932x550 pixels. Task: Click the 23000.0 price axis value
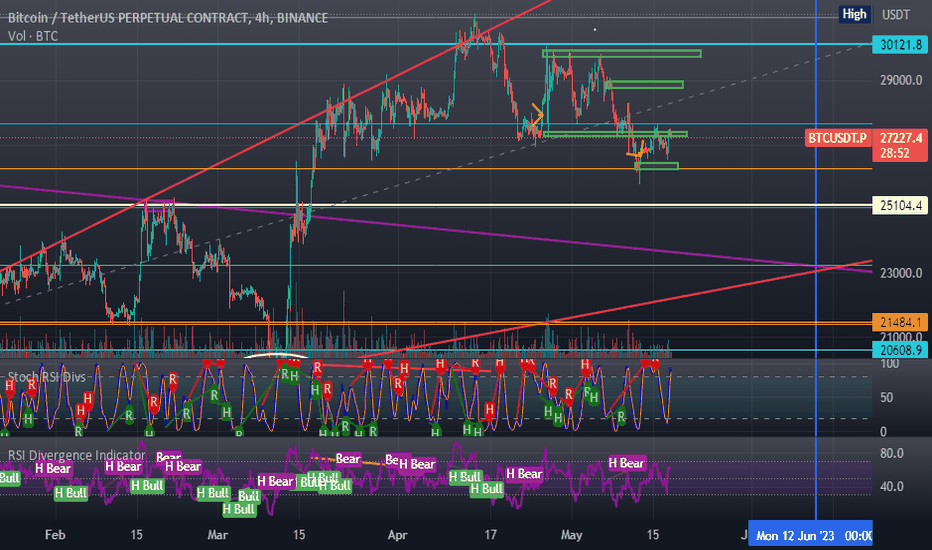click(900, 274)
